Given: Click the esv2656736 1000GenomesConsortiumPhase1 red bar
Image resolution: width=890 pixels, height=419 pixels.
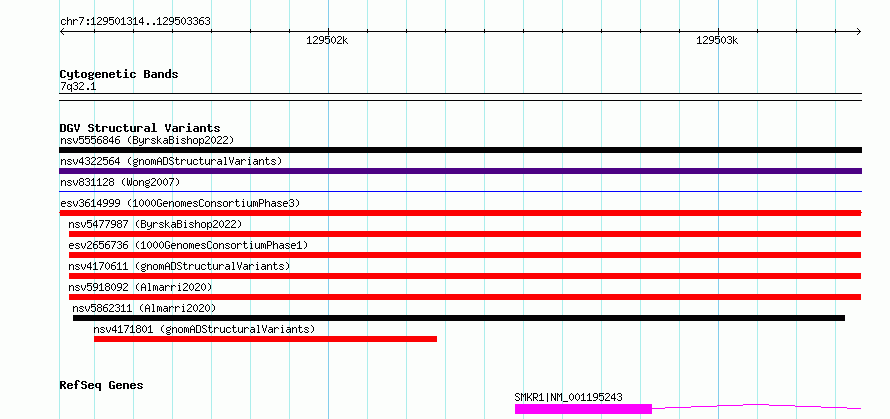Looking at the screenshot, I should [x=465, y=255].
